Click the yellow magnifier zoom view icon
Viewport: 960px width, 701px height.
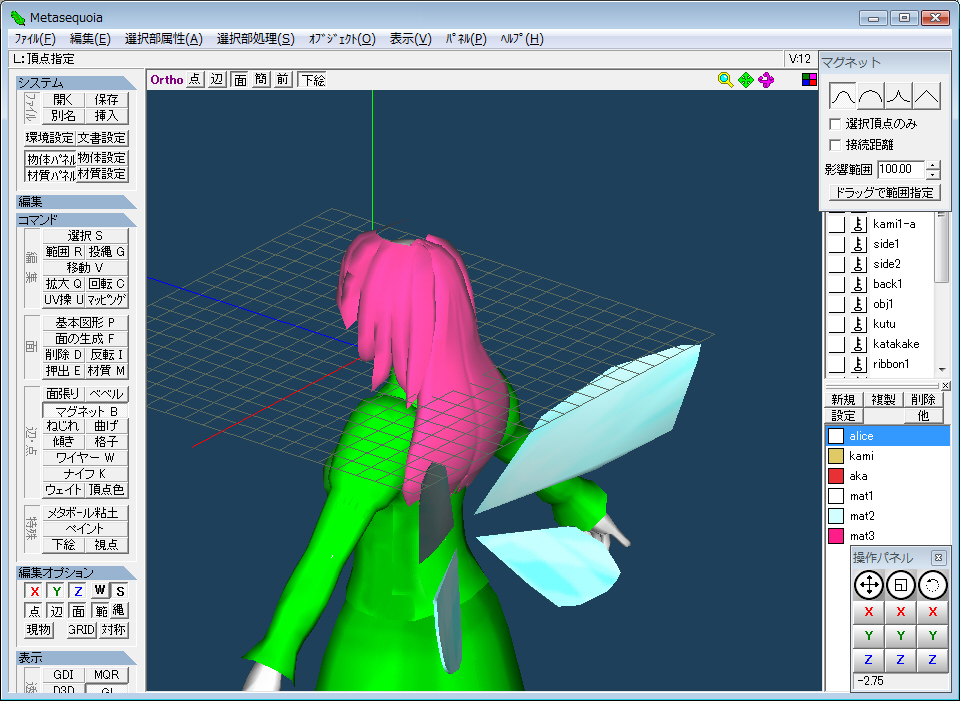coord(726,80)
